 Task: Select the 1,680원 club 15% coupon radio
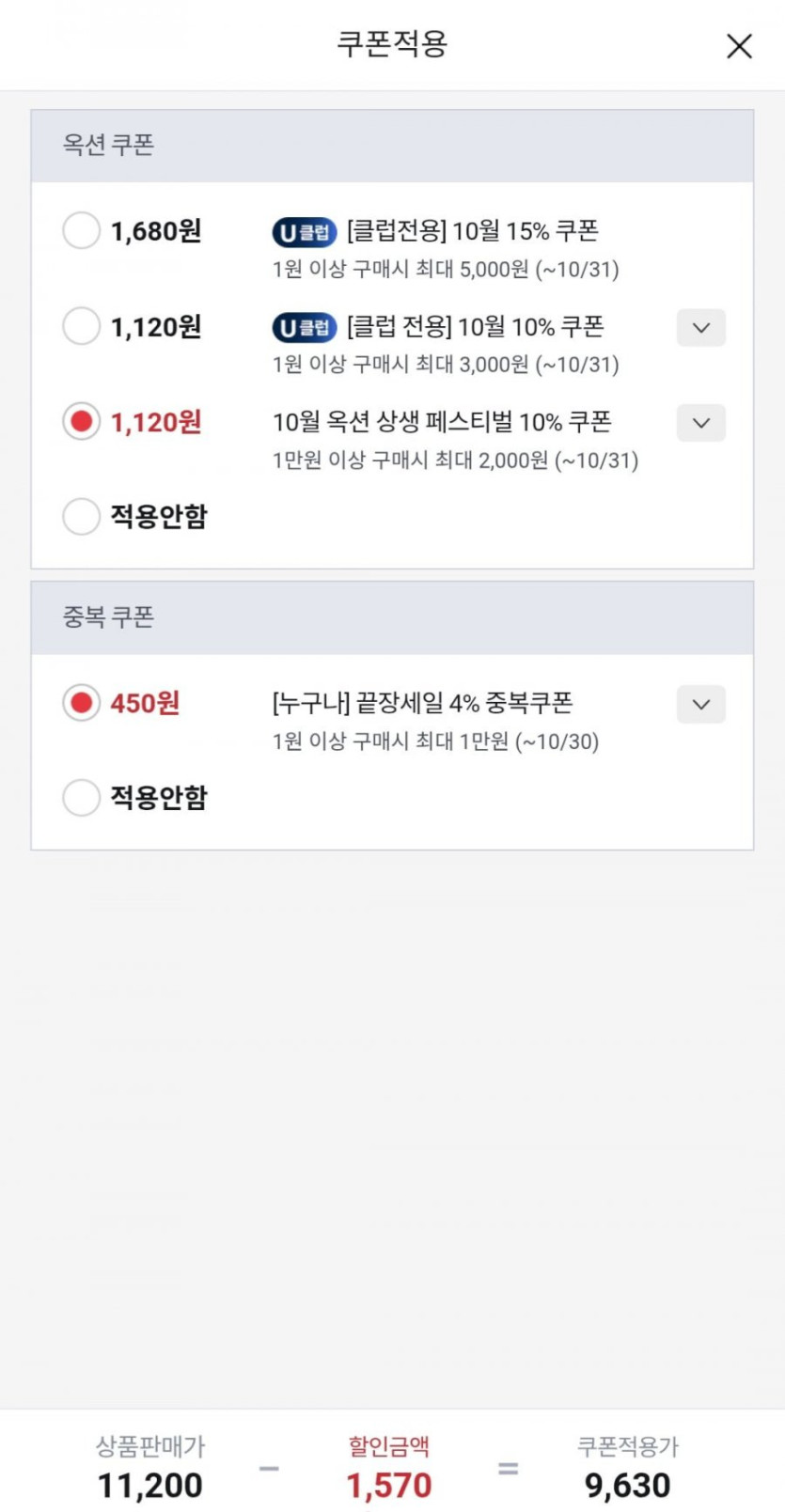point(81,231)
